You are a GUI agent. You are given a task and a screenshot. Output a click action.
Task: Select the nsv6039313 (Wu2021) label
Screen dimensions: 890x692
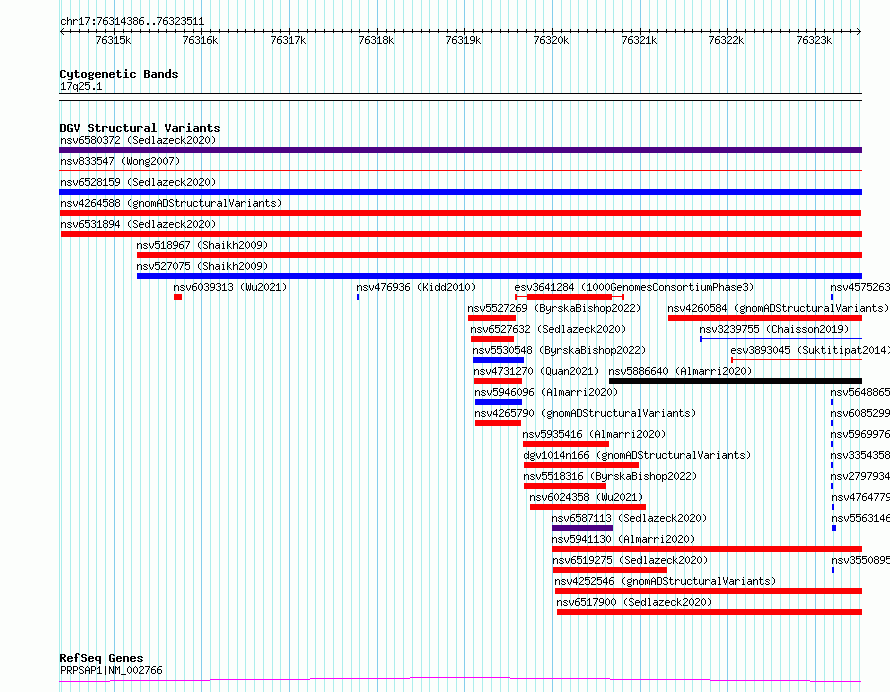point(230,287)
